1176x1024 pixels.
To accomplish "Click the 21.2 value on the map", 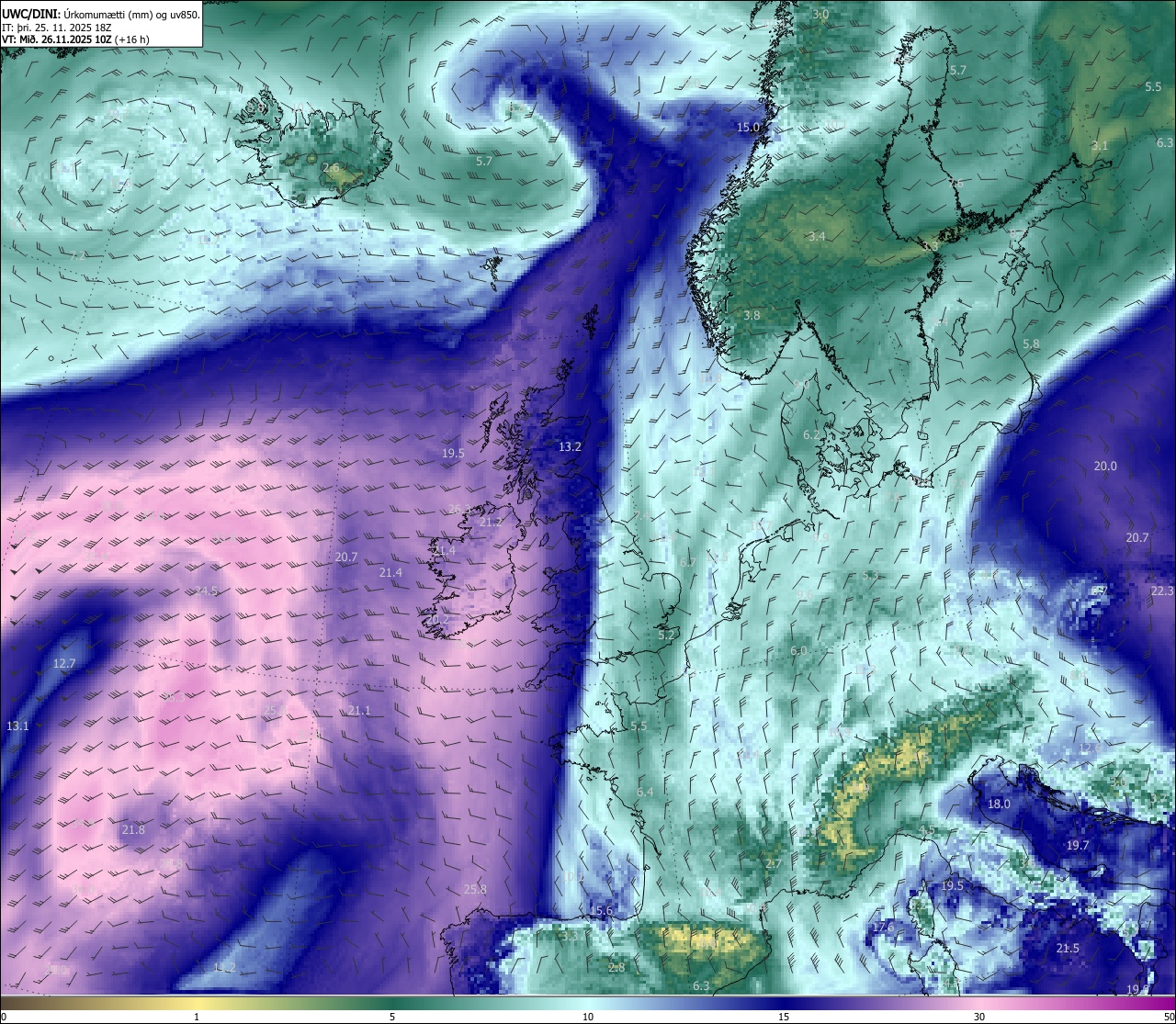I will (x=491, y=523).
